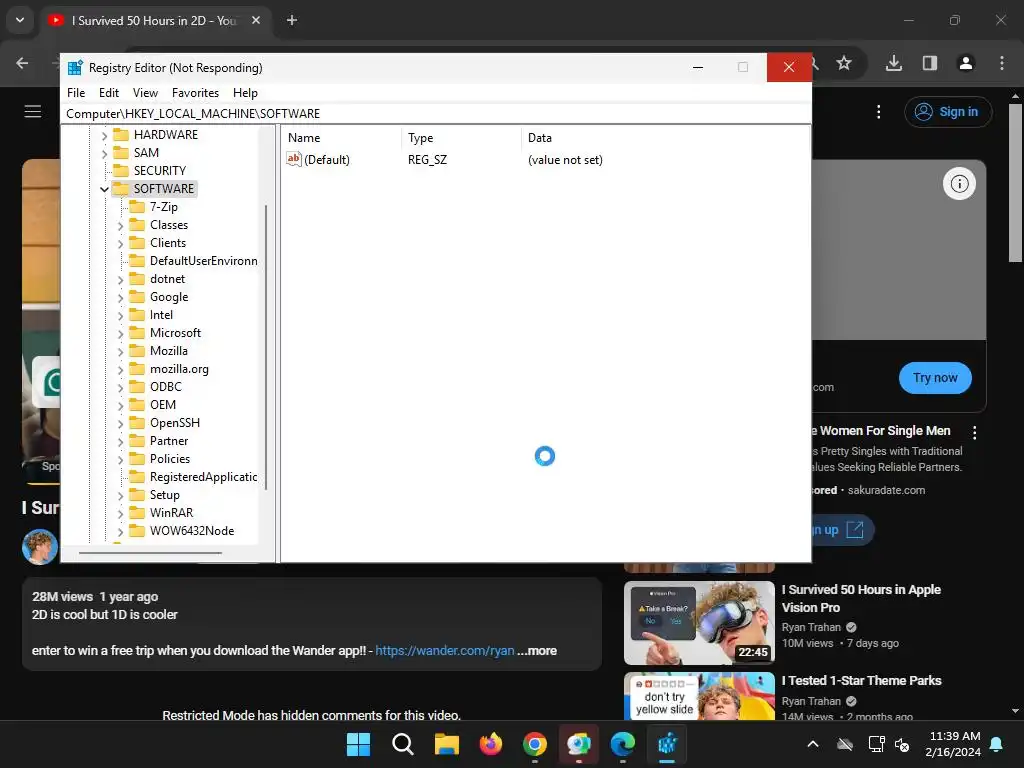This screenshot has width=1024, height=768.
Task: Select the Partner key in tree
Action: 169,441
